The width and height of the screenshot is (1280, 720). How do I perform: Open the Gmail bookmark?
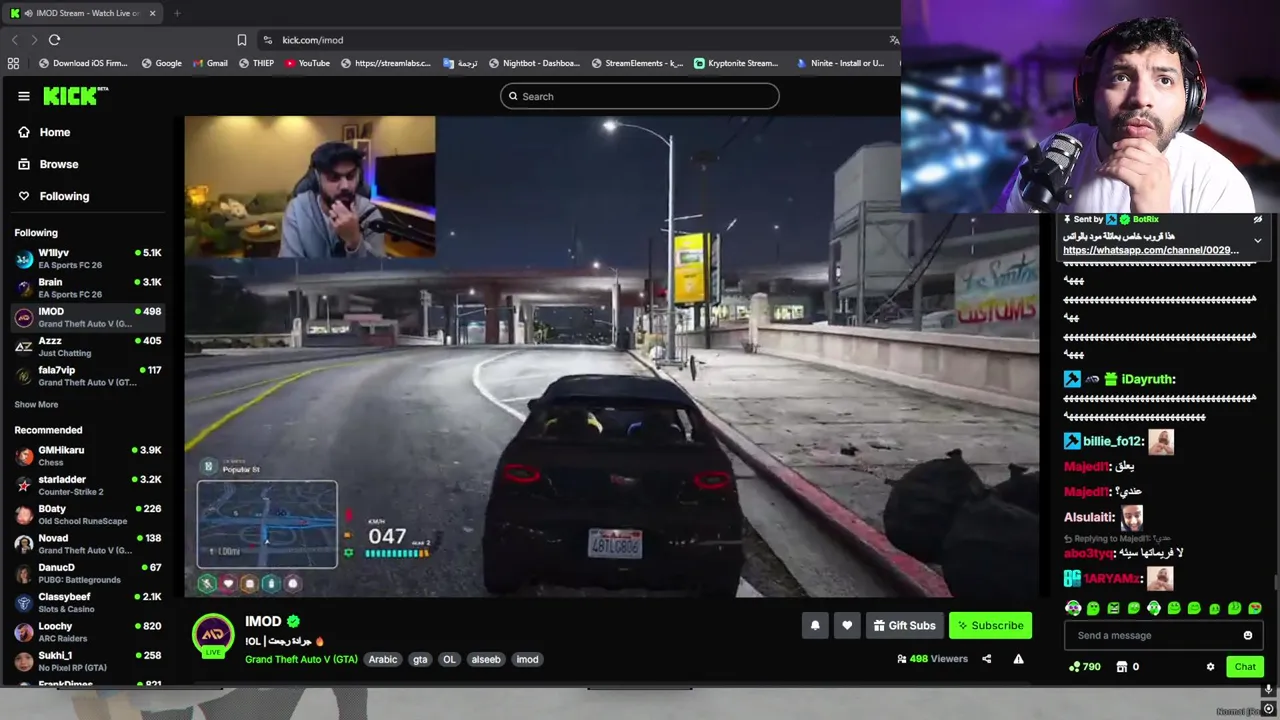[210, 63]
